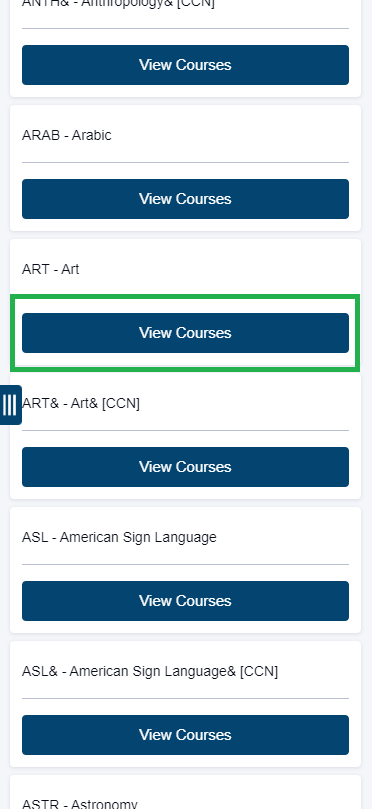The height and width of the screenshot is (809, 372).
Task: View courses for ASL - American Sign Language
Action: click(185, 601)
